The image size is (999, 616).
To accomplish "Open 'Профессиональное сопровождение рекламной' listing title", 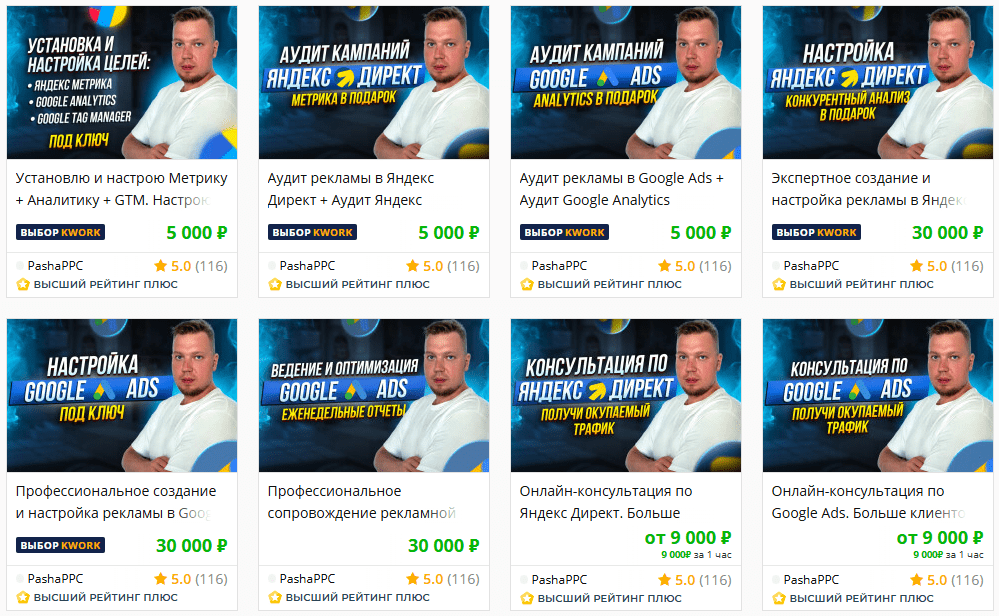I will 362,502.
